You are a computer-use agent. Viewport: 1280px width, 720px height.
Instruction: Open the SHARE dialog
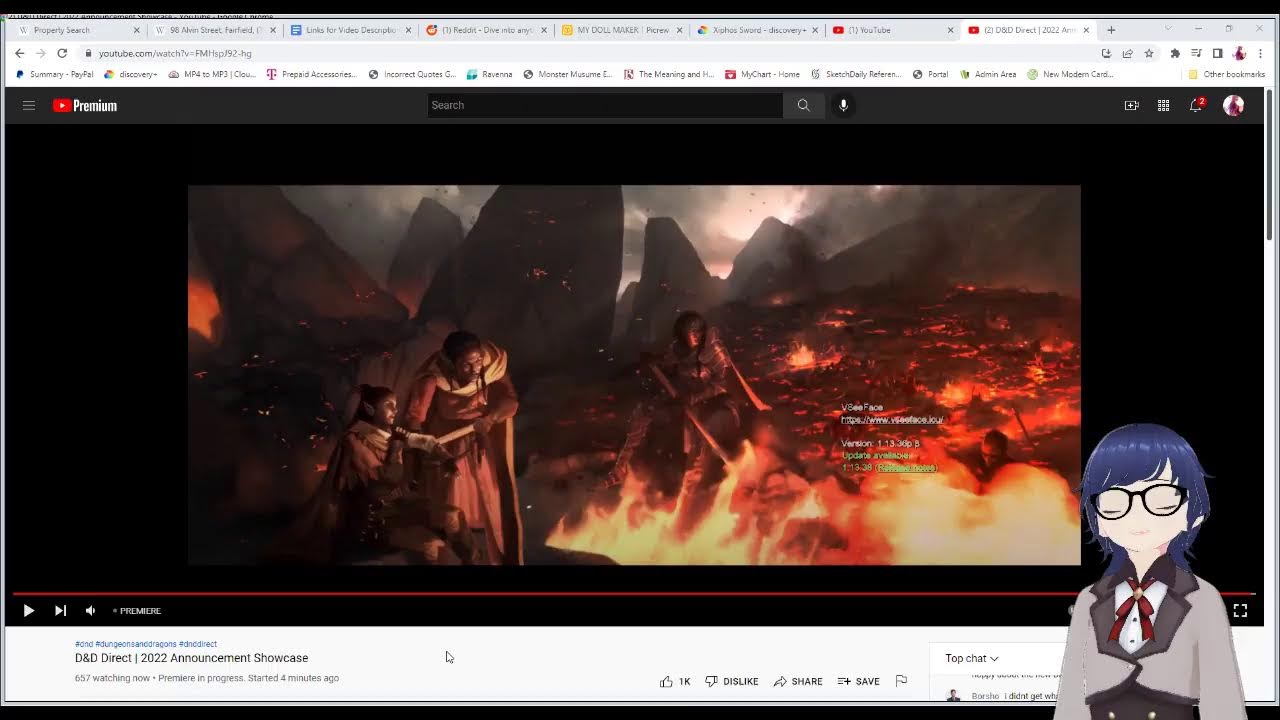tap(798, 681)
